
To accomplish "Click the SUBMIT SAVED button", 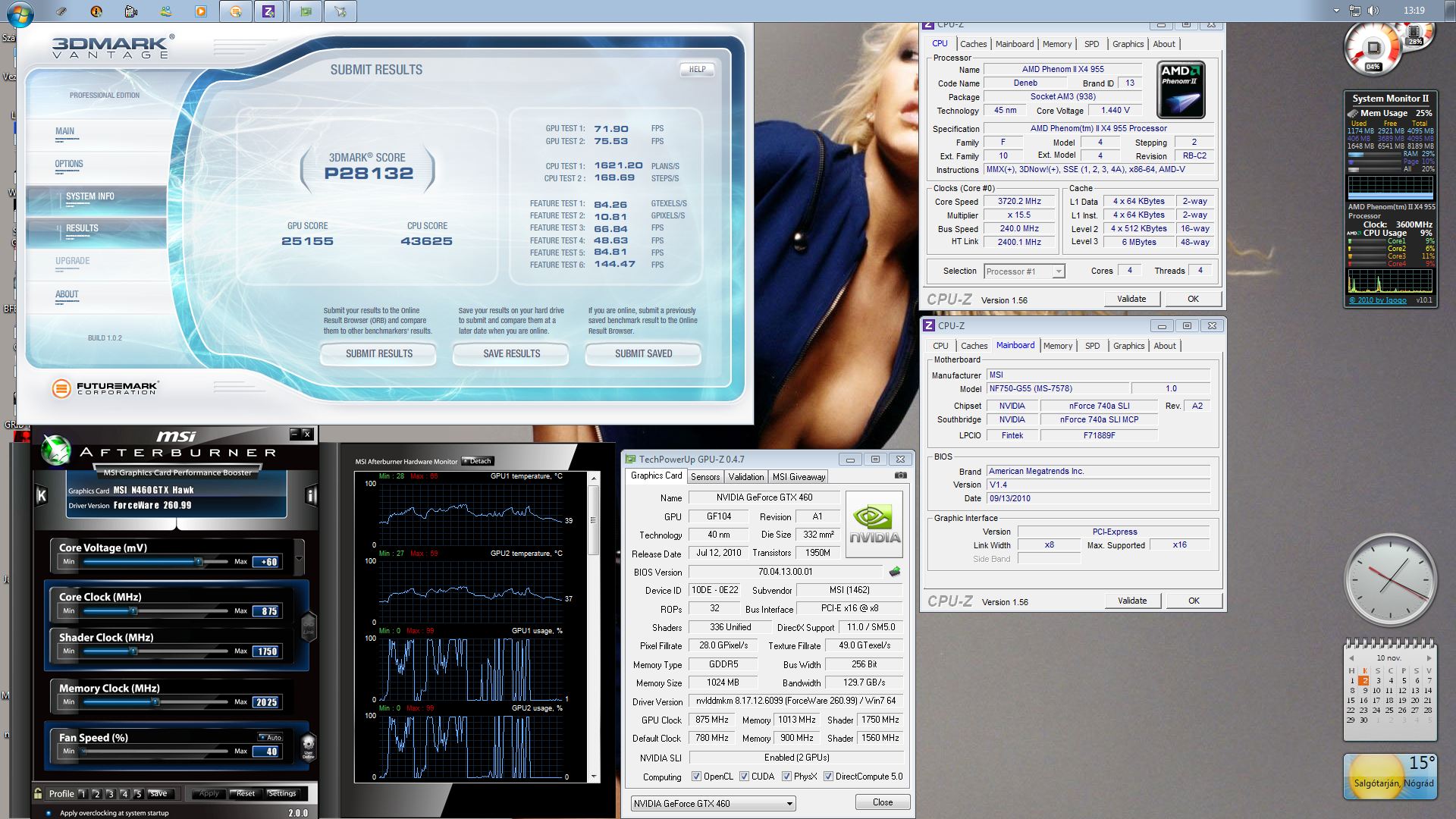I will click(643, 353).
